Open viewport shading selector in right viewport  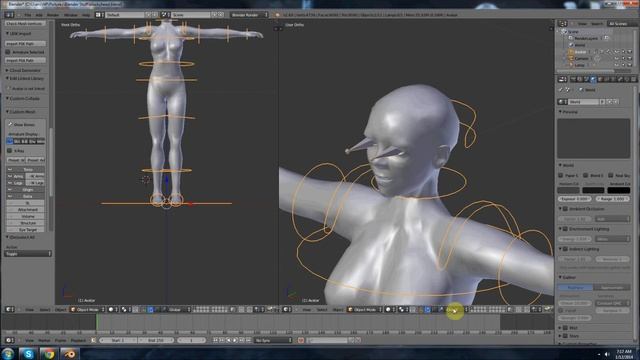coord(390,309)
